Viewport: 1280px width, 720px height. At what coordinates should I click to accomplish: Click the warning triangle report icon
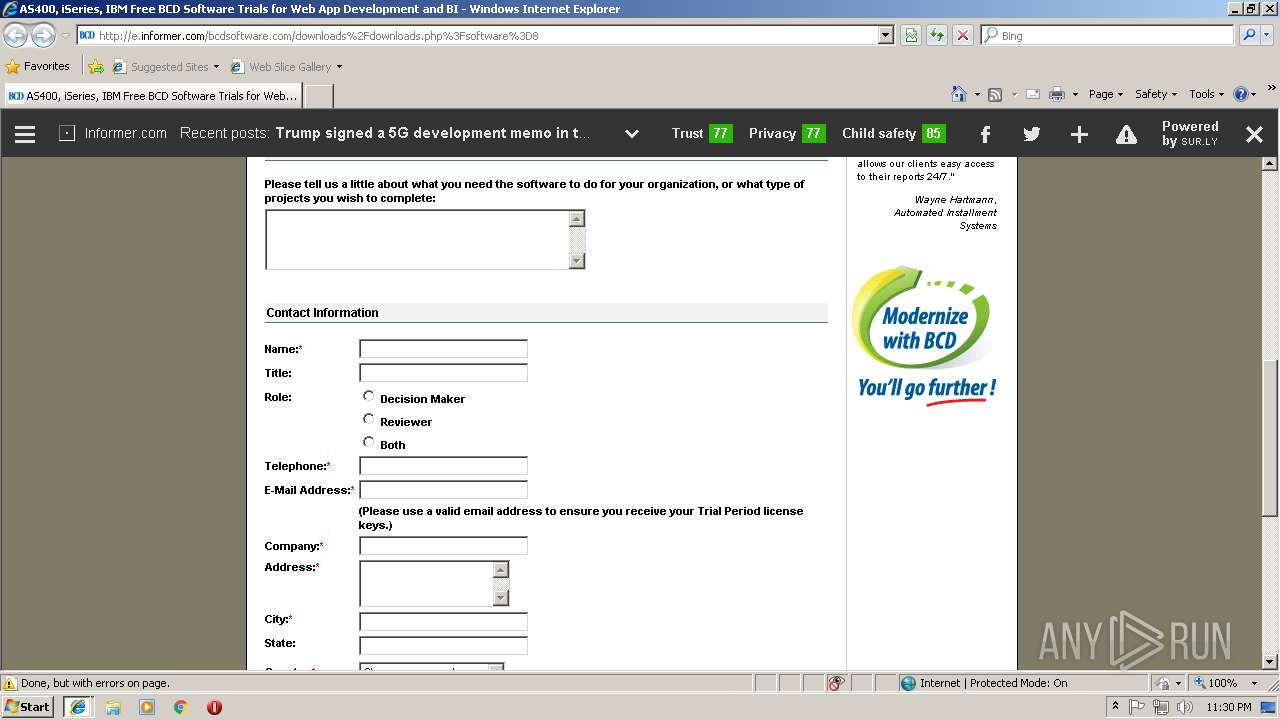click(1126, 134)
